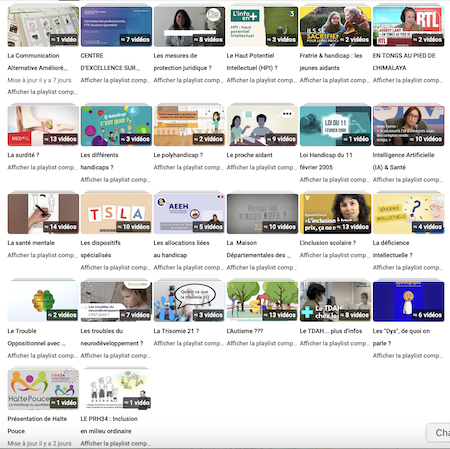The image size is (450, 449).
Task: Click title Les mesures de protection juridique
Action: coord(182,62)
